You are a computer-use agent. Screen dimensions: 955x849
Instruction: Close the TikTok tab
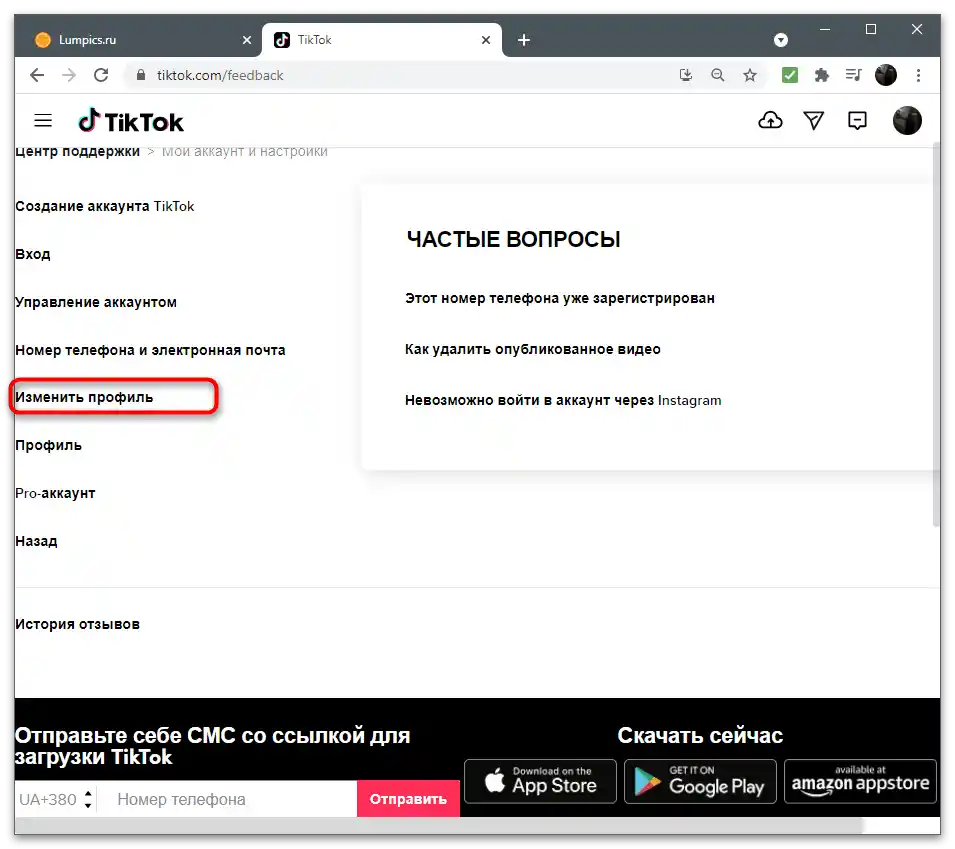(485, 40)
